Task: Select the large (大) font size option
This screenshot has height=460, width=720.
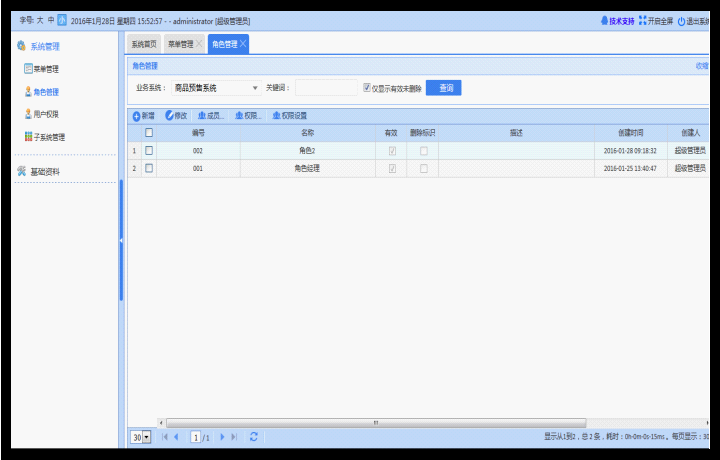Action: coord(40,20)
